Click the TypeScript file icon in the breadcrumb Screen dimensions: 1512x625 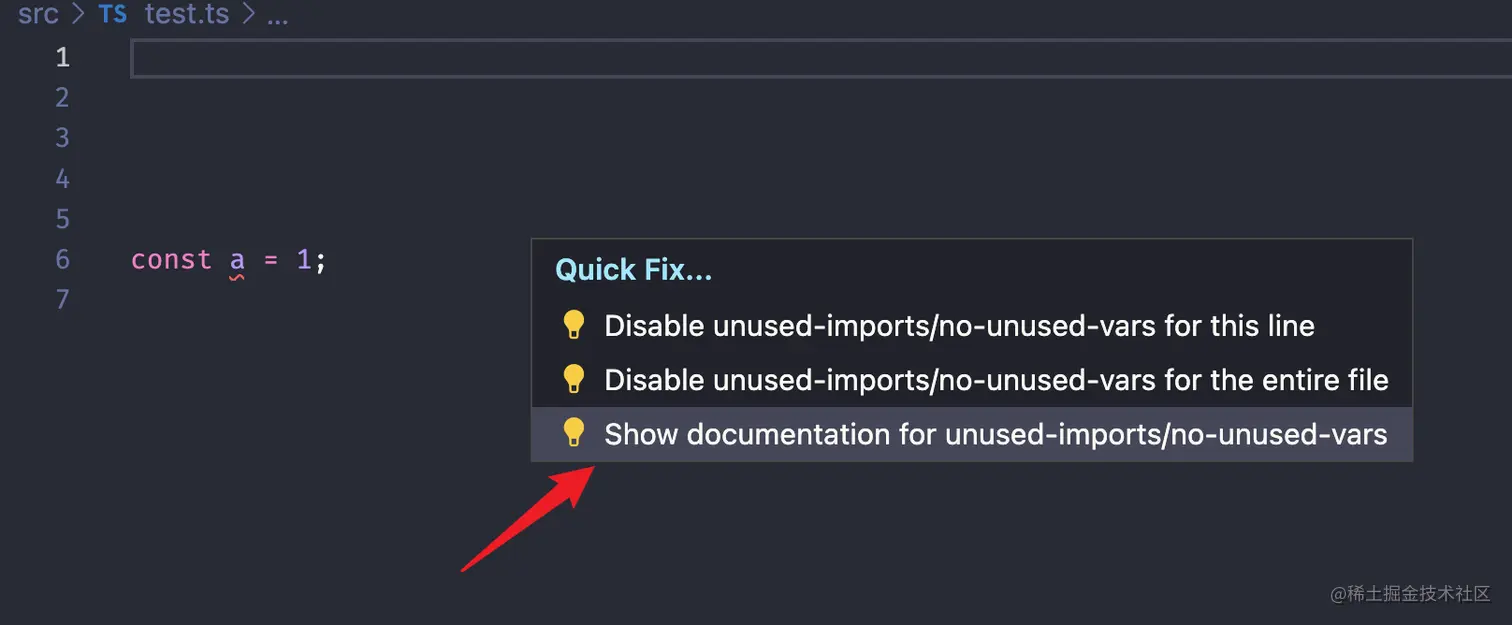pyautogui.click(x=112, y=14)
